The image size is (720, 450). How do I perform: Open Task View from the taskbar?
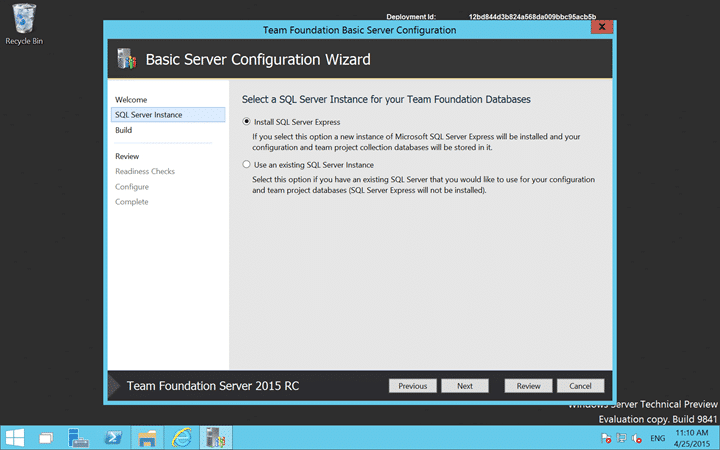[46, 438]
